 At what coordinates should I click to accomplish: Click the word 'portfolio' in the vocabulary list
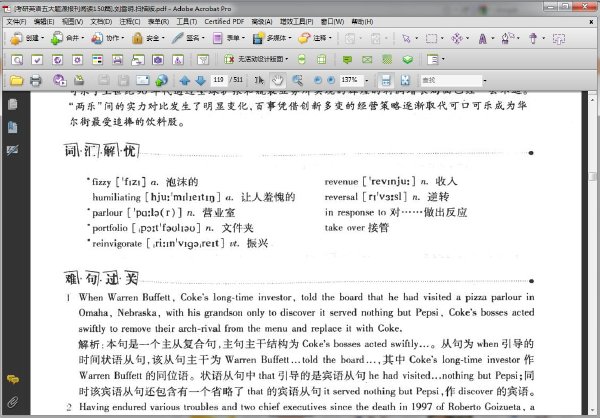click(x=110, y=228)
